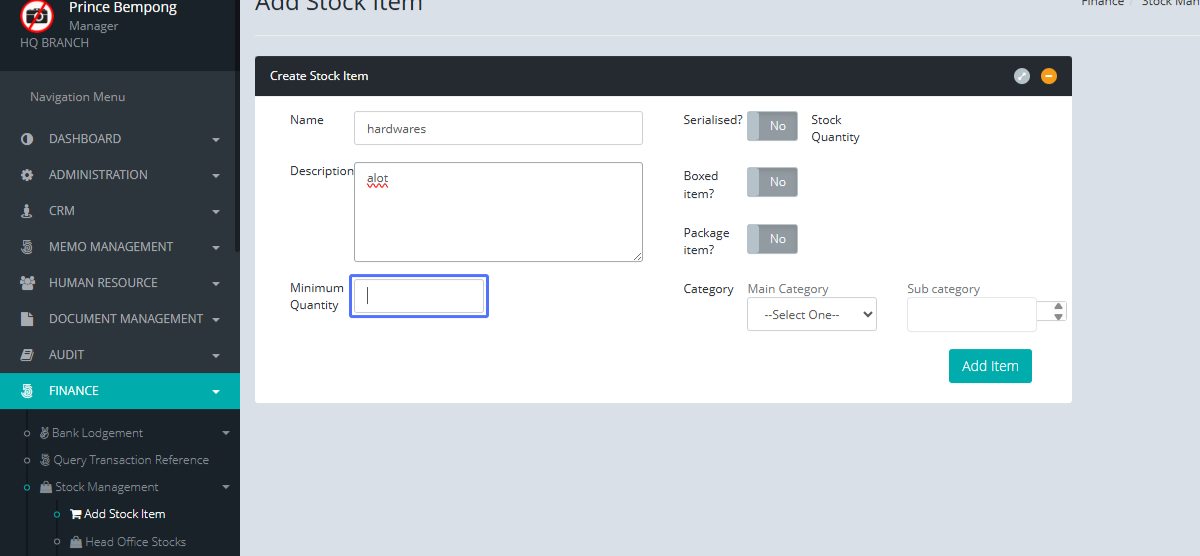This screenshot has height=556, width=1200.
Task: Collapse panel with orange minus icon
Action: click(1048, 76)
